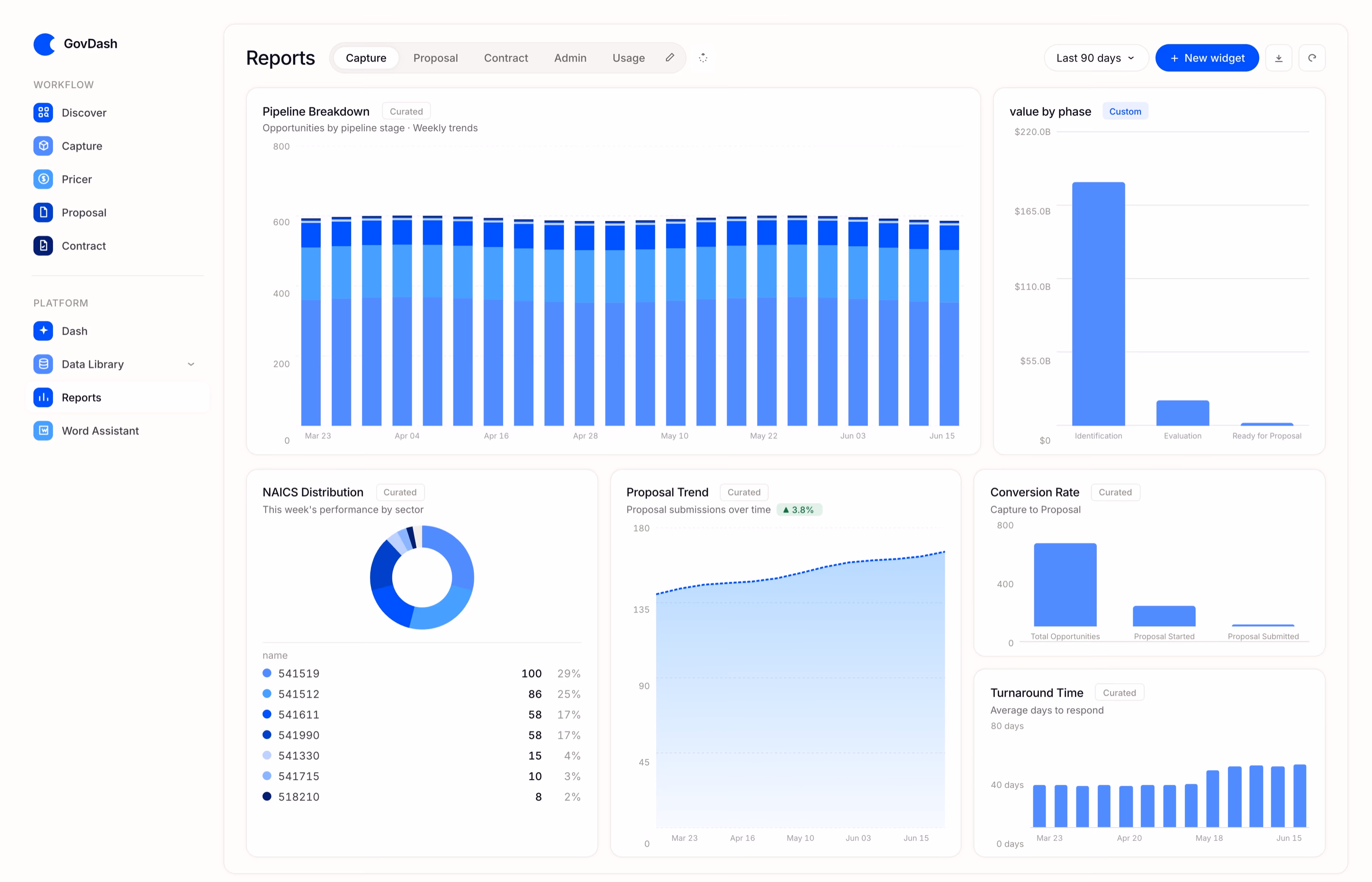The image size is (1372, 882).
Task: Open the Contract sidebar item
Action: [84, 246]
